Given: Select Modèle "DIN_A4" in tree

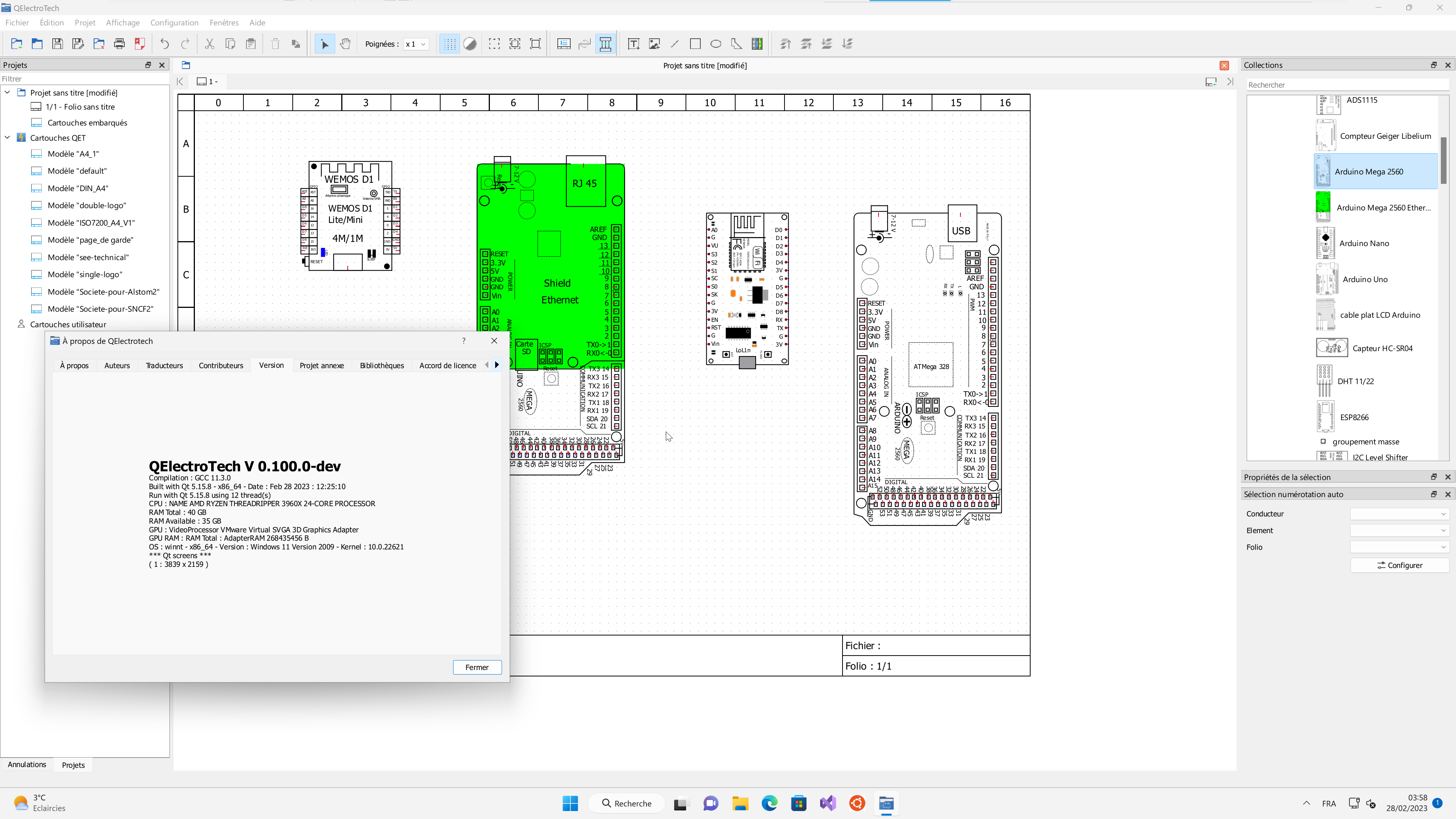Looking at the screenshot, I should coord(77,188).
